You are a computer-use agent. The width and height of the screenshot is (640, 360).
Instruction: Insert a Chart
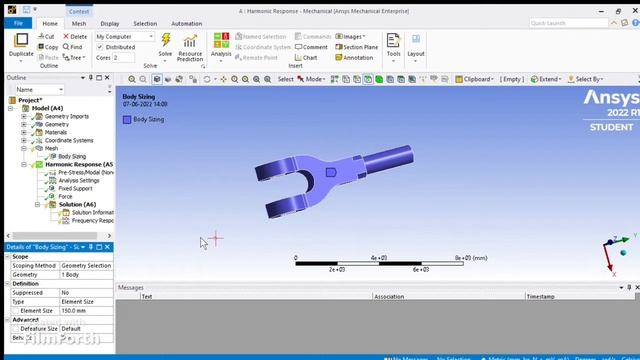pyautogui.click(x=306, y=58)
